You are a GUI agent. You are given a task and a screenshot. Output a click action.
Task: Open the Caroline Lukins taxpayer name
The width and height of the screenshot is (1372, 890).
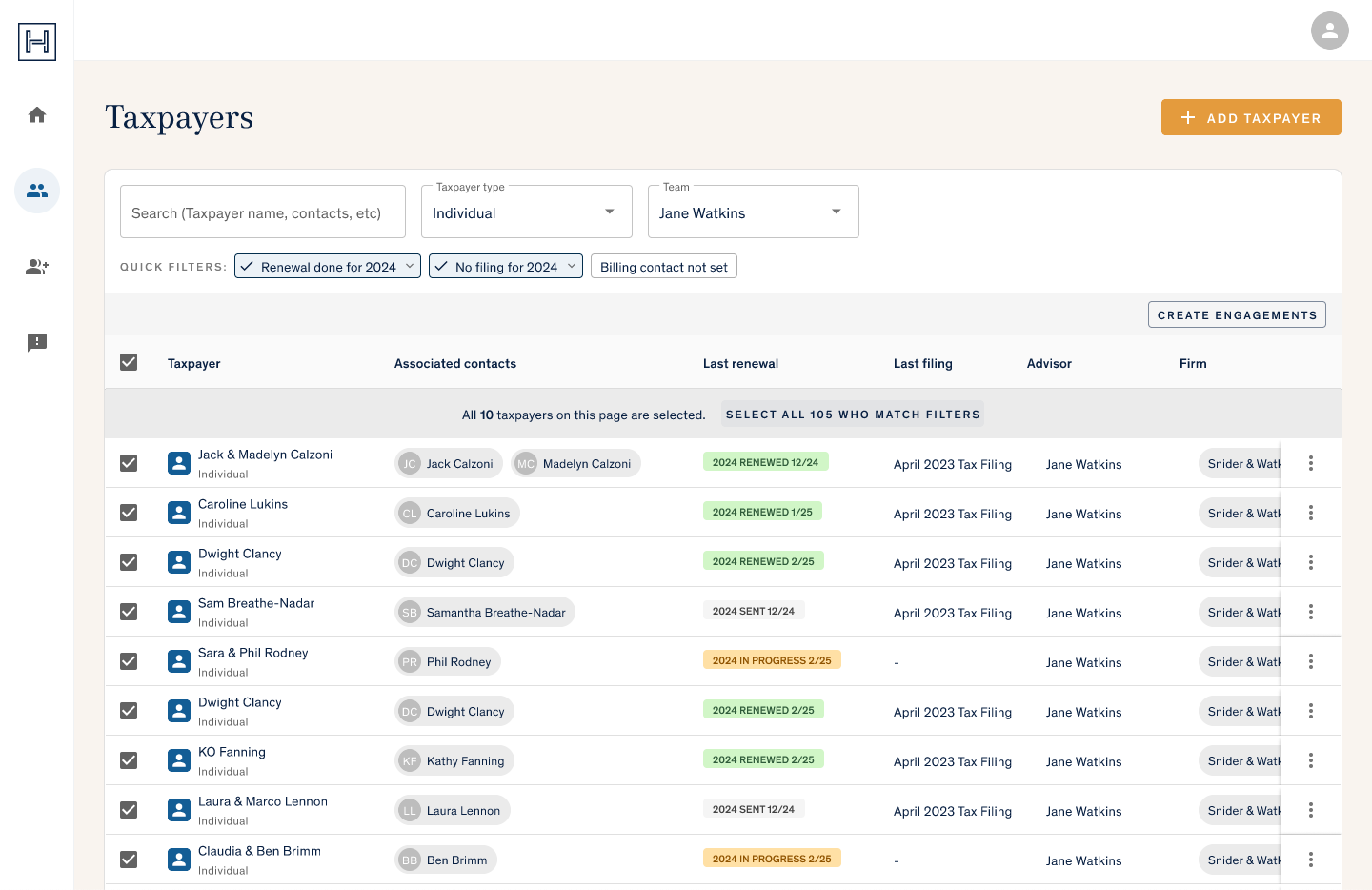pos(243,504)
